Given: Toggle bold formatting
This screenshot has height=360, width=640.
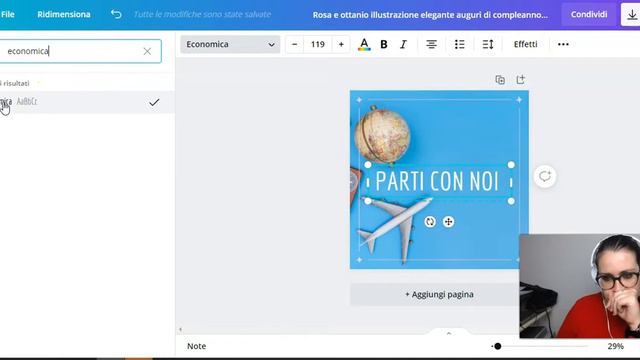Looking at the screenshot, I should pos(384,44).
